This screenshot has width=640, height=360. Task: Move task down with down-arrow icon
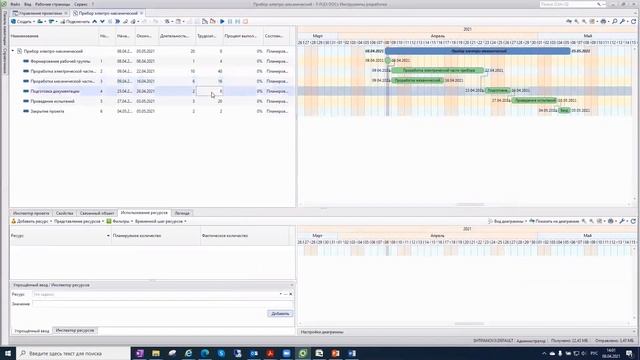[102, 21]
